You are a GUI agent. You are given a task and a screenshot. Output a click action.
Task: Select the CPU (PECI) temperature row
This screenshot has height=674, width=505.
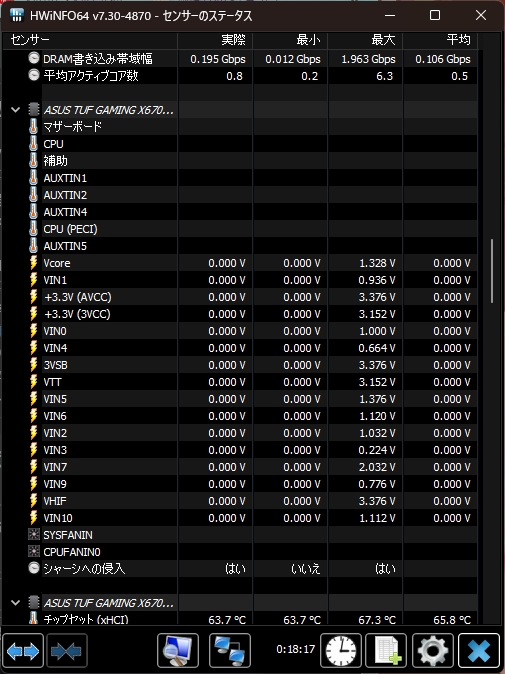pos(241,229)
